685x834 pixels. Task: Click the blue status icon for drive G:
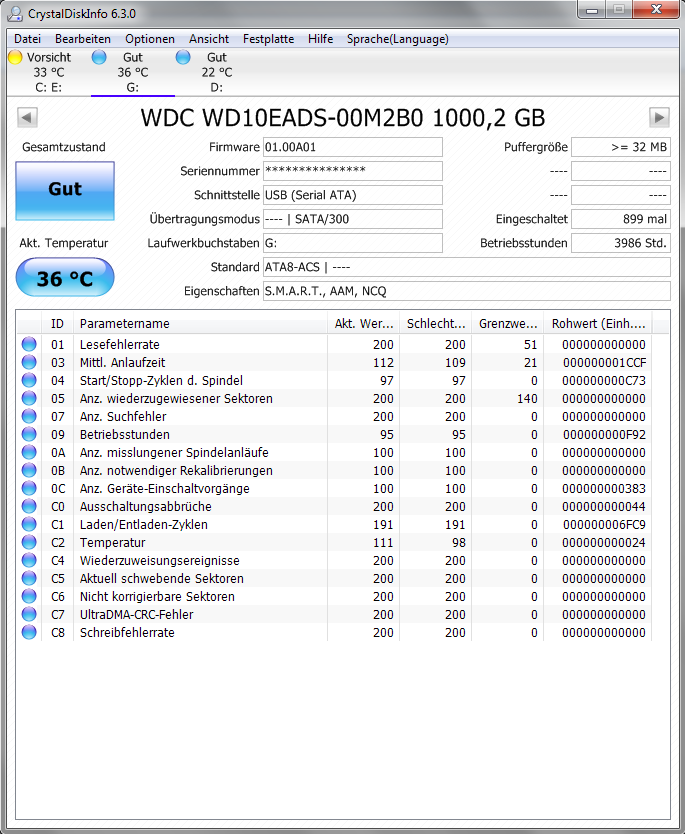pos(99,57)
